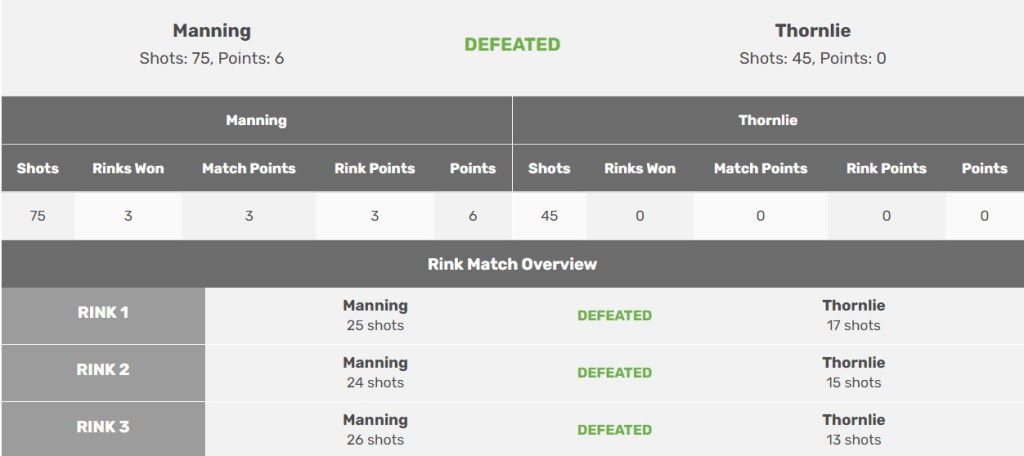Viewport: 1024px width, 456px height.
Task: Click Thornlie's Match Points column header
Action: [x=760, y=168]
